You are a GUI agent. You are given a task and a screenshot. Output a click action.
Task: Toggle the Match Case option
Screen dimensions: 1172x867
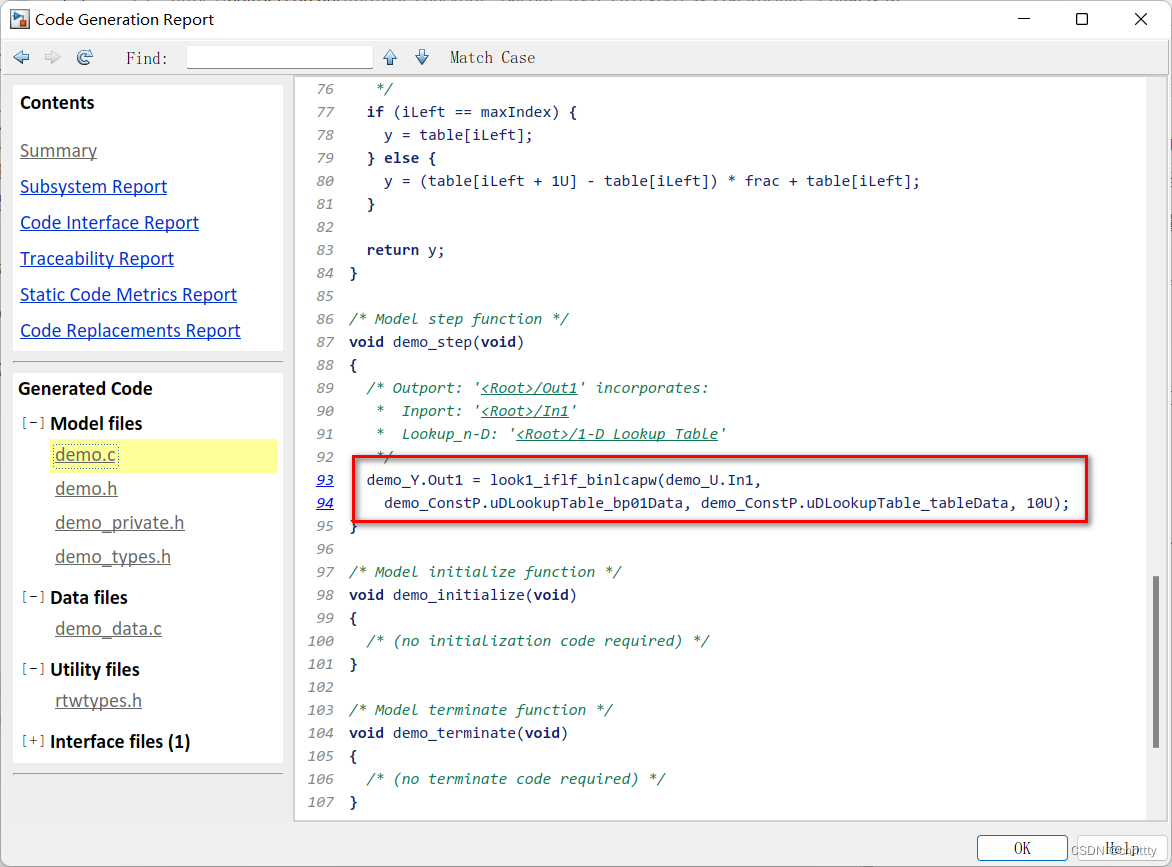492,58
